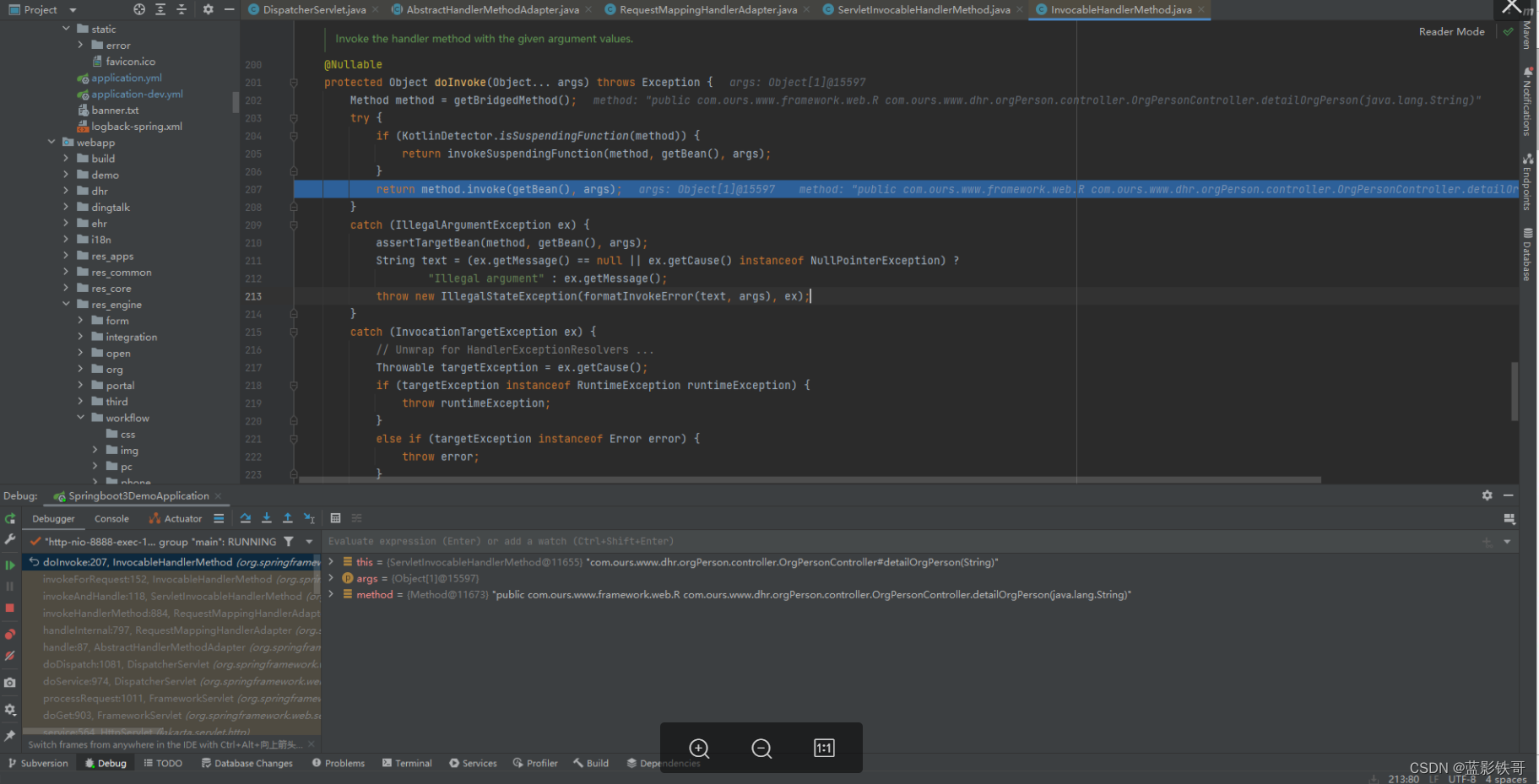The height and width of the screenshot is (784, 1539).
Task: Open TODO tool window
Action: click(163, 763)
